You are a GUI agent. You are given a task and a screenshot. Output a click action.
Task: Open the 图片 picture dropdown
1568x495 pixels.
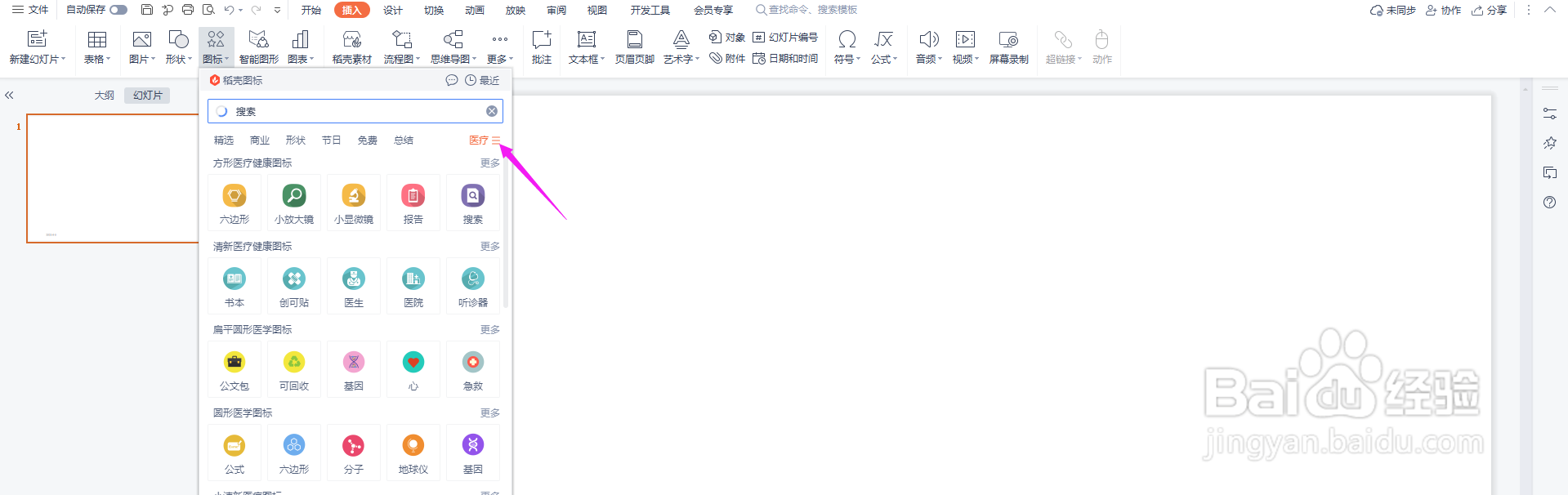click(142, 47)
